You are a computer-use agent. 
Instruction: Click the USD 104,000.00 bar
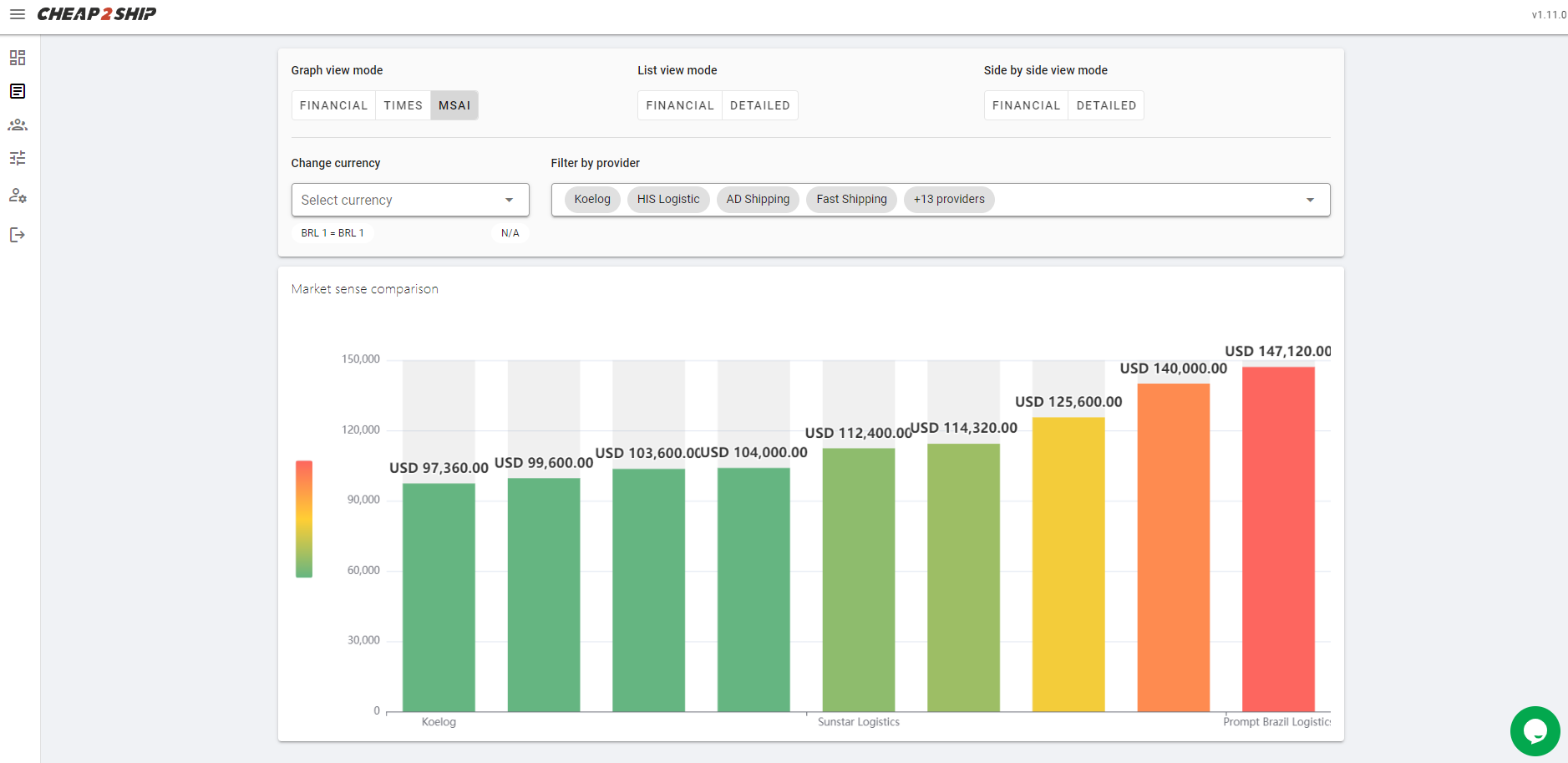click(x=754, y=590)
